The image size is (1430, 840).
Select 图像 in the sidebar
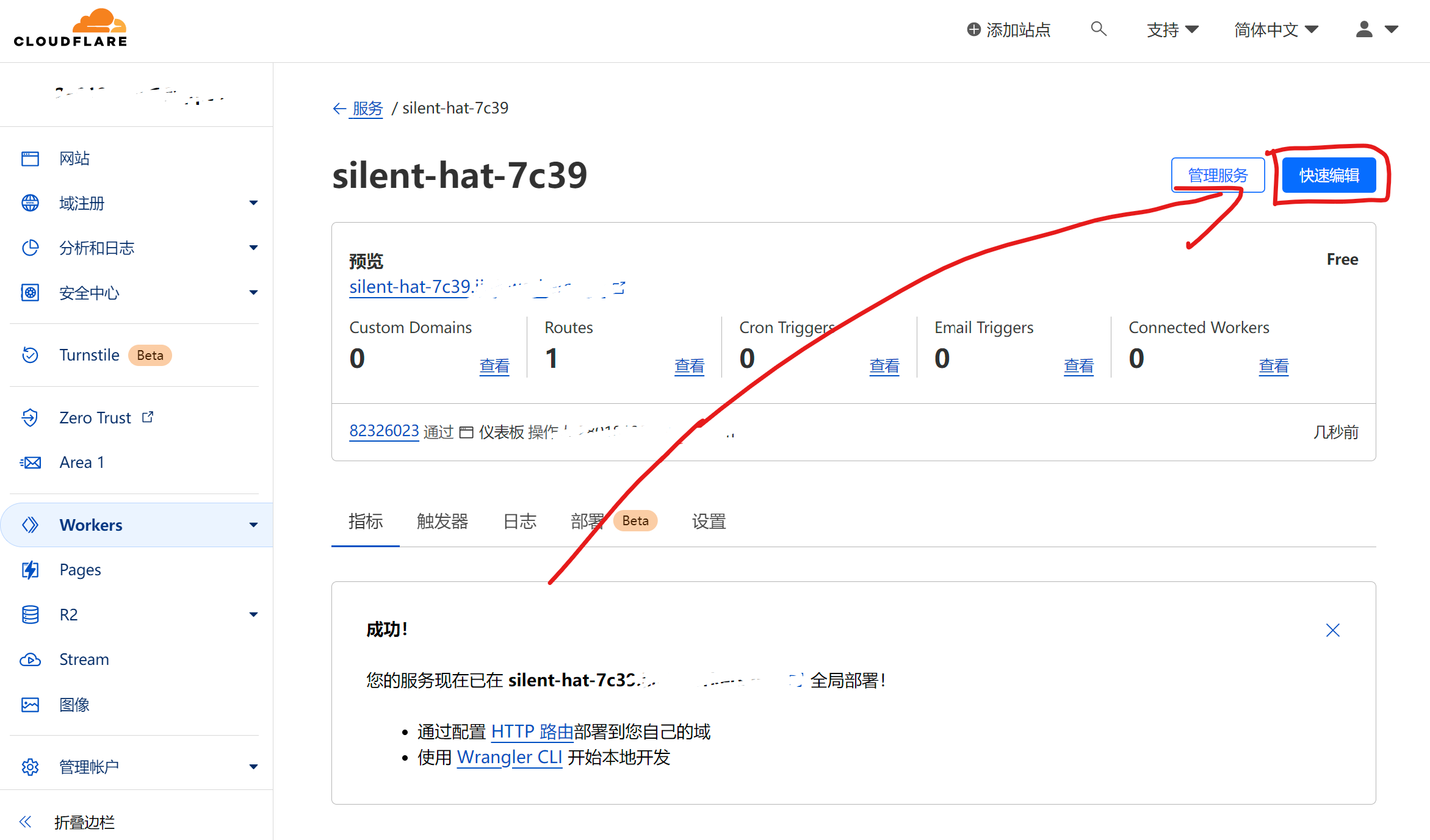click(76, 704)
